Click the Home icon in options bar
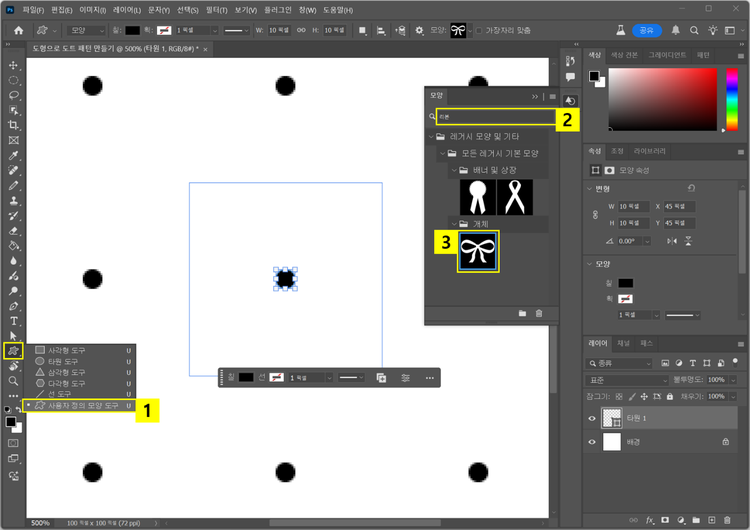750x530 pixels. pyautogui.click(x=18, y=30)
